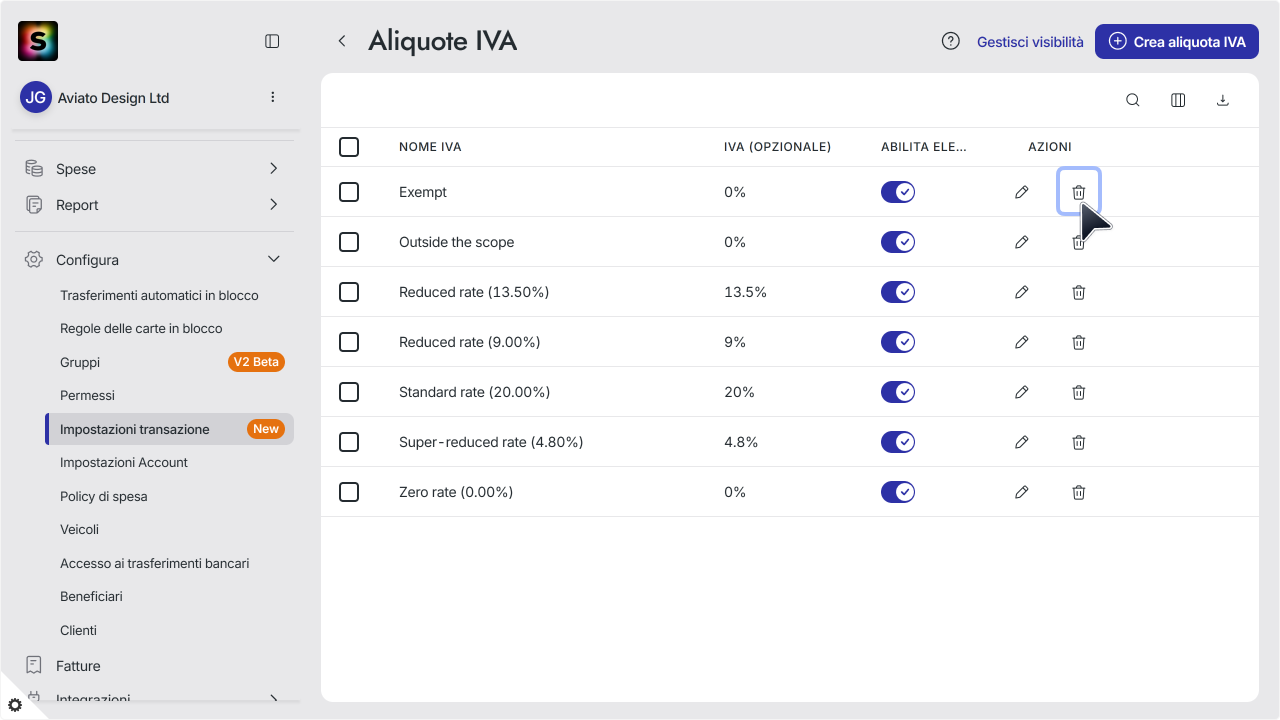Click the JG account avatar

pos(36,97)
